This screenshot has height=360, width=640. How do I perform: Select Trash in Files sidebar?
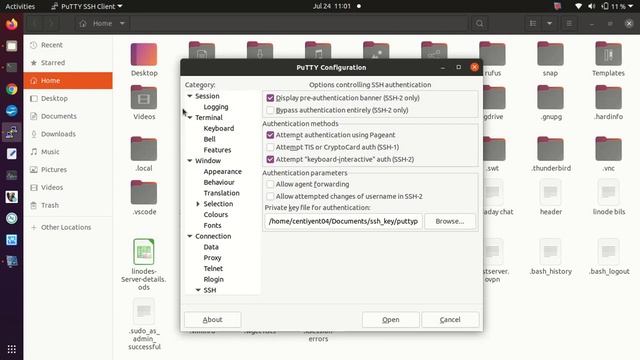pos(68,205)
